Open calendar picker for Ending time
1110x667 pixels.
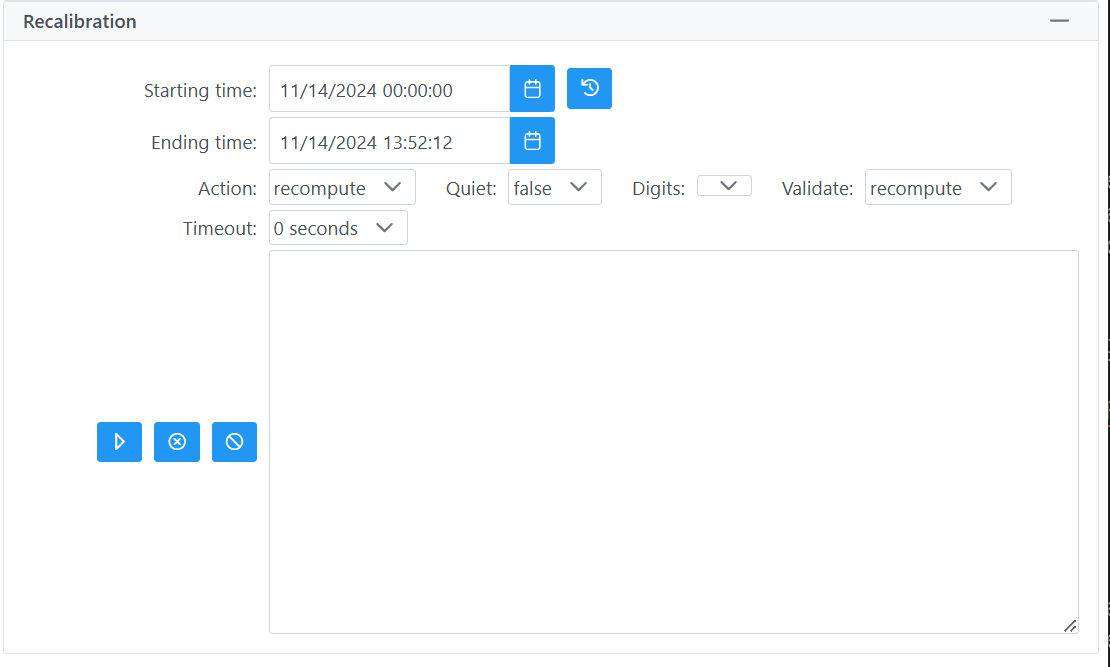(532, 141)
